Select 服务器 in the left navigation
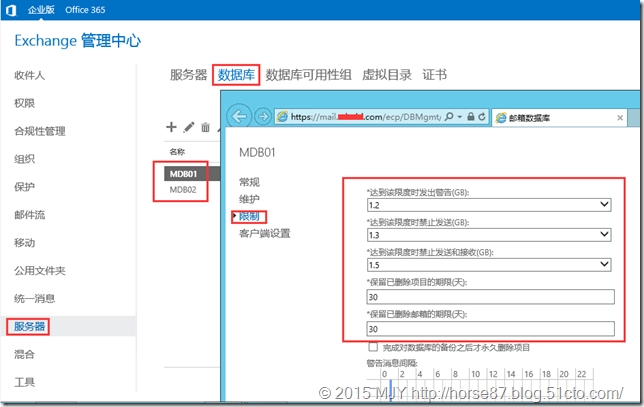 [29, 326]
